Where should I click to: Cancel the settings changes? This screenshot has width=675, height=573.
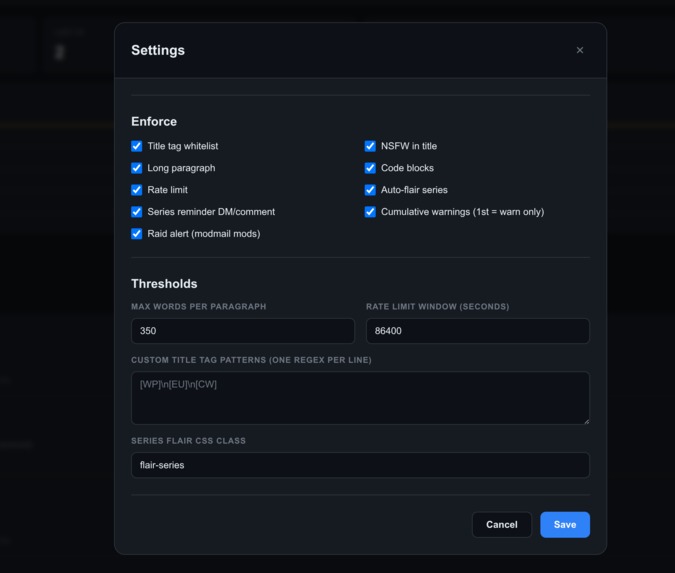coord(502,524)
